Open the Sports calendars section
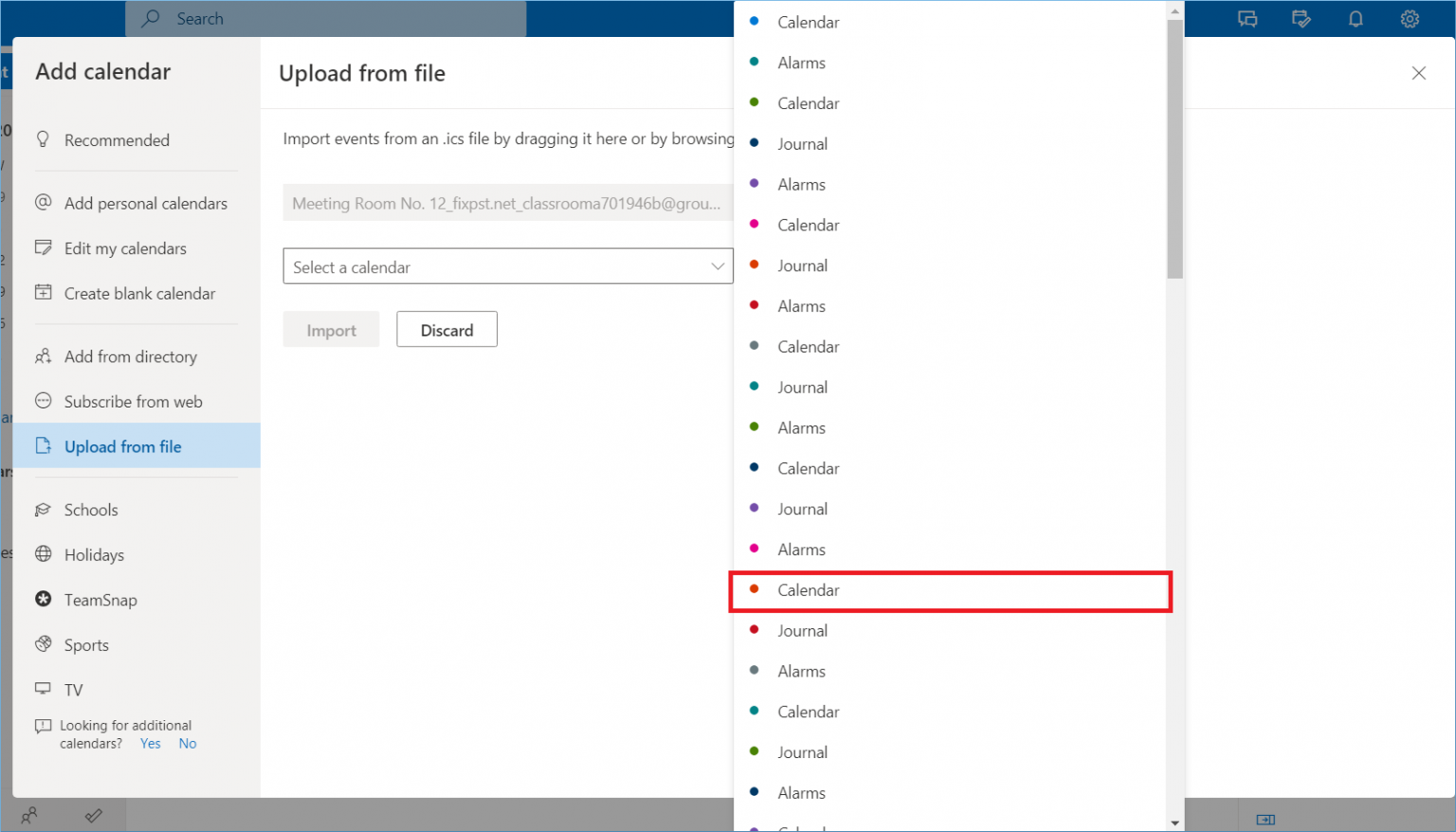The image size is (1456, 832). click(x=86, y=644)
